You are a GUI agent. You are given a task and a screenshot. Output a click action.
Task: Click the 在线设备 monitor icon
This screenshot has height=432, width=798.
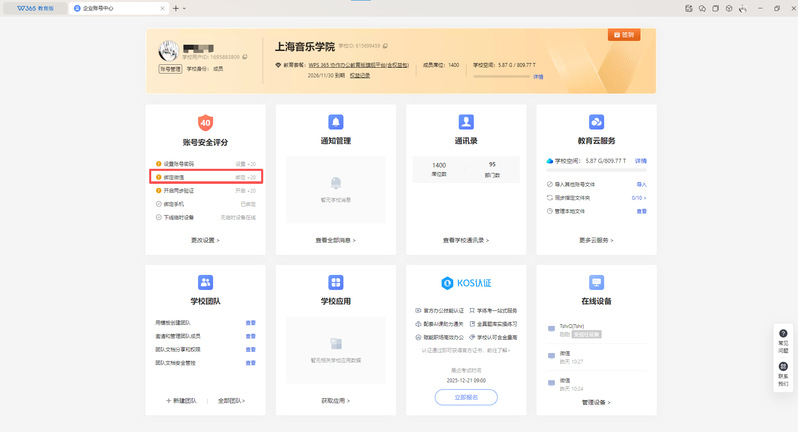pos(596,282)
